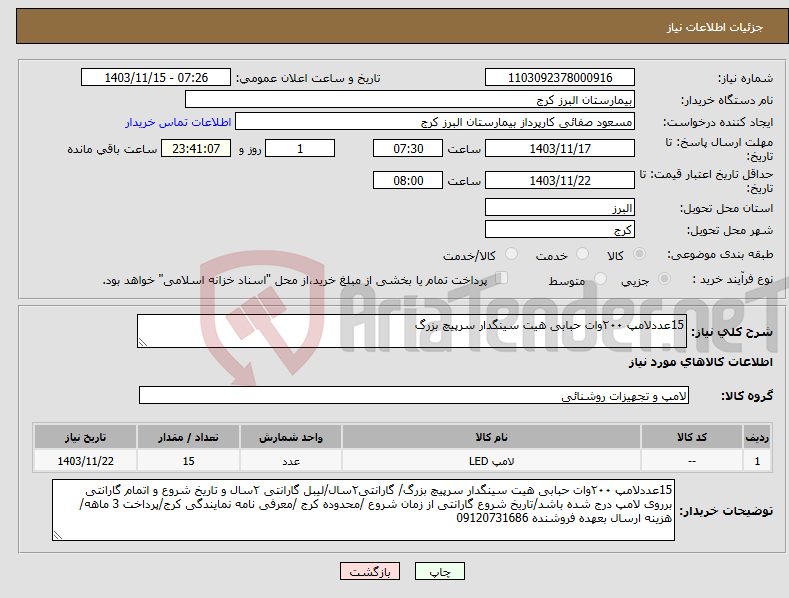Select the کالا radio button
The width and height of the screenshot is (789, 598).
(x=640, y=254)
